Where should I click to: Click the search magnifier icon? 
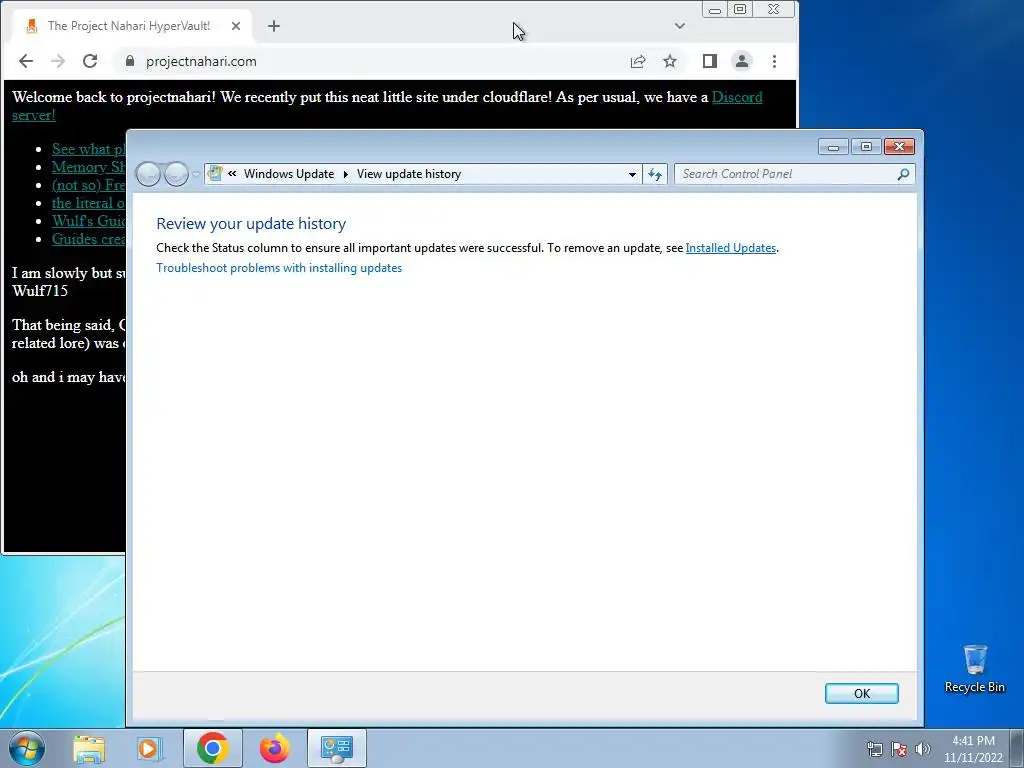(x=903, y=174)
